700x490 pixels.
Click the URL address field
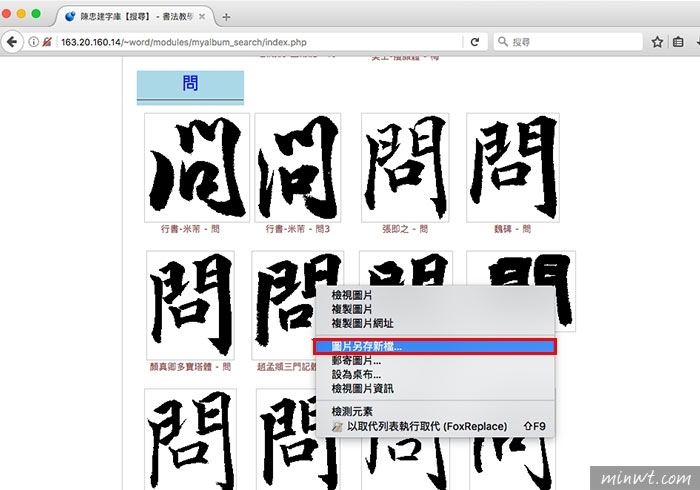pos(261,42)
